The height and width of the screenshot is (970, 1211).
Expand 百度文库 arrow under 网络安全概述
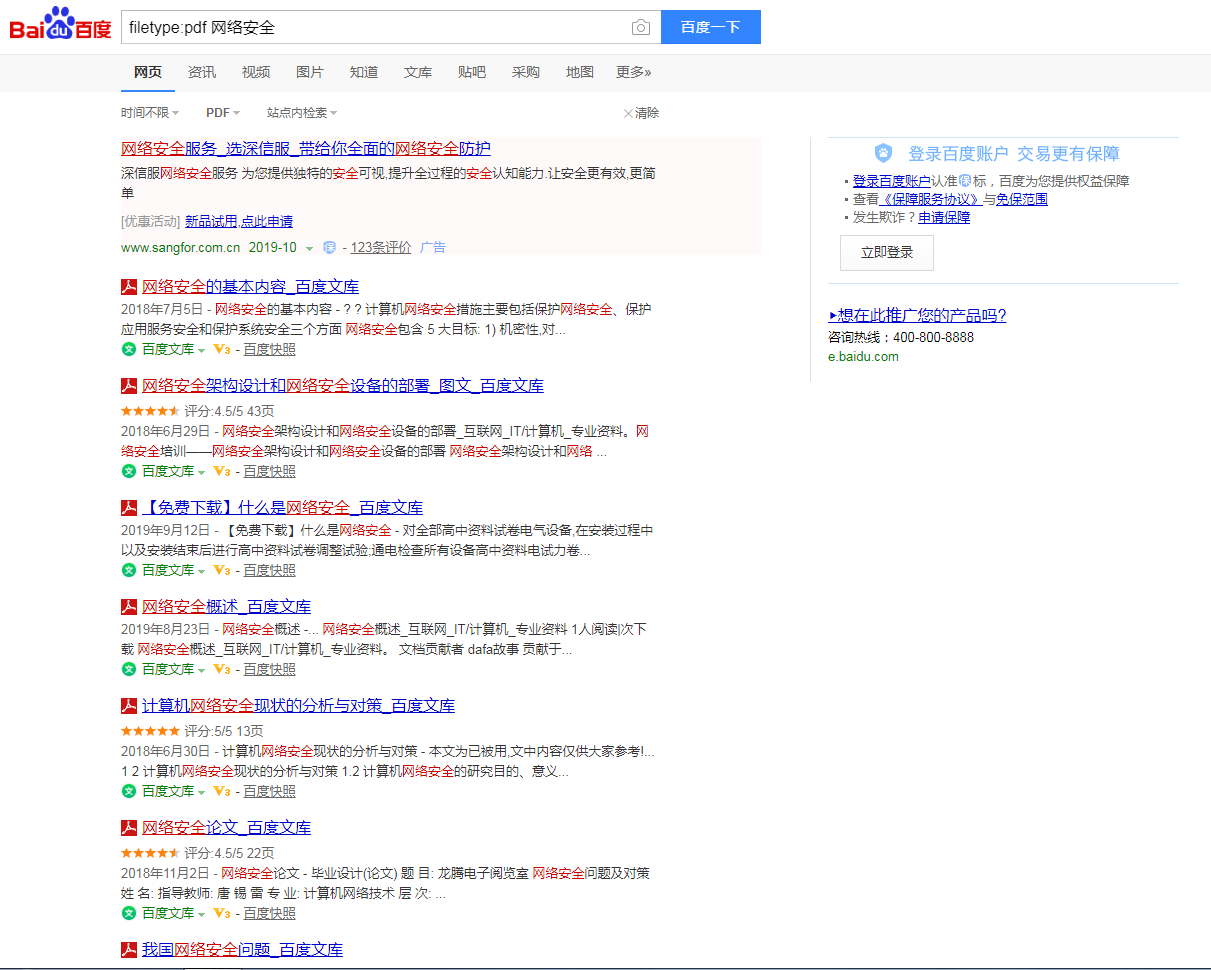click(201, 670)
